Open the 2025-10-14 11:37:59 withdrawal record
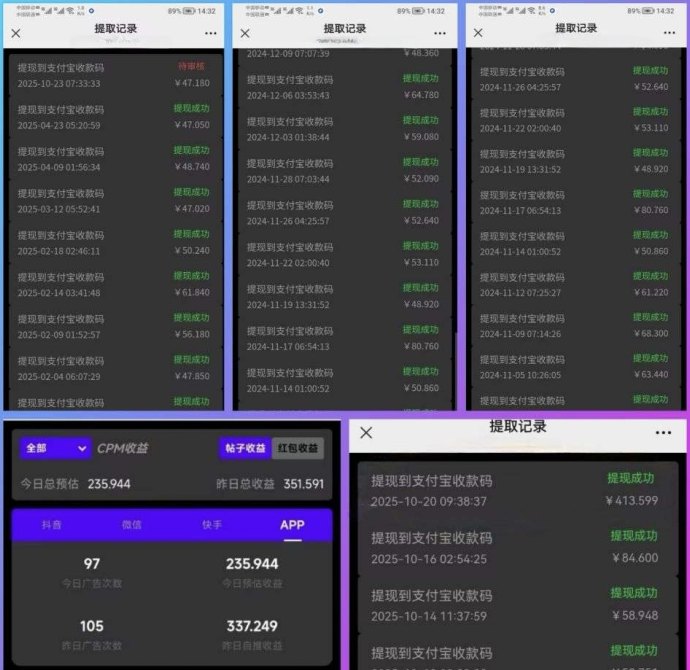Image resolution: width=690 pixels, height=670 pixels. [518, 605]
